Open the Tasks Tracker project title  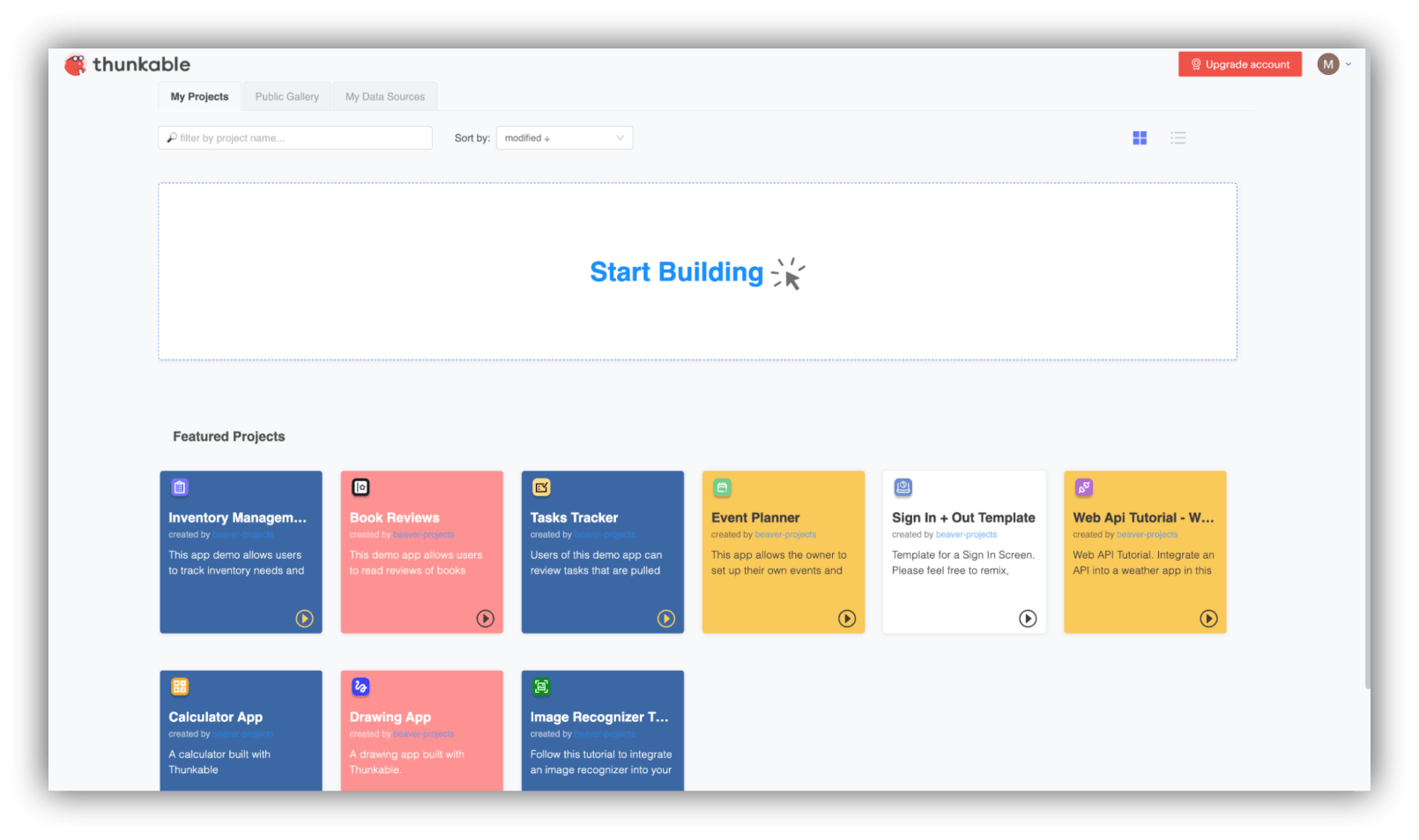(574, 518)
